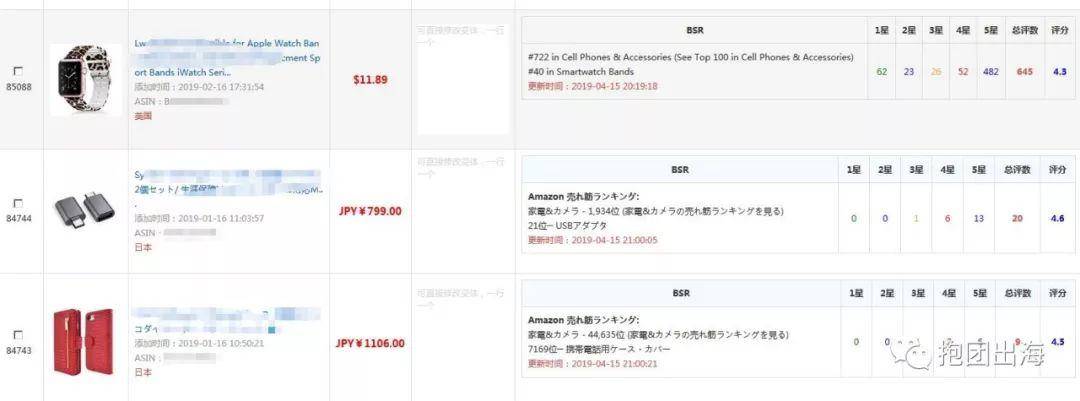This screenshot has height=401, width=1080.
Task: Tick the checkbox for item 85088
Action: 18,71
